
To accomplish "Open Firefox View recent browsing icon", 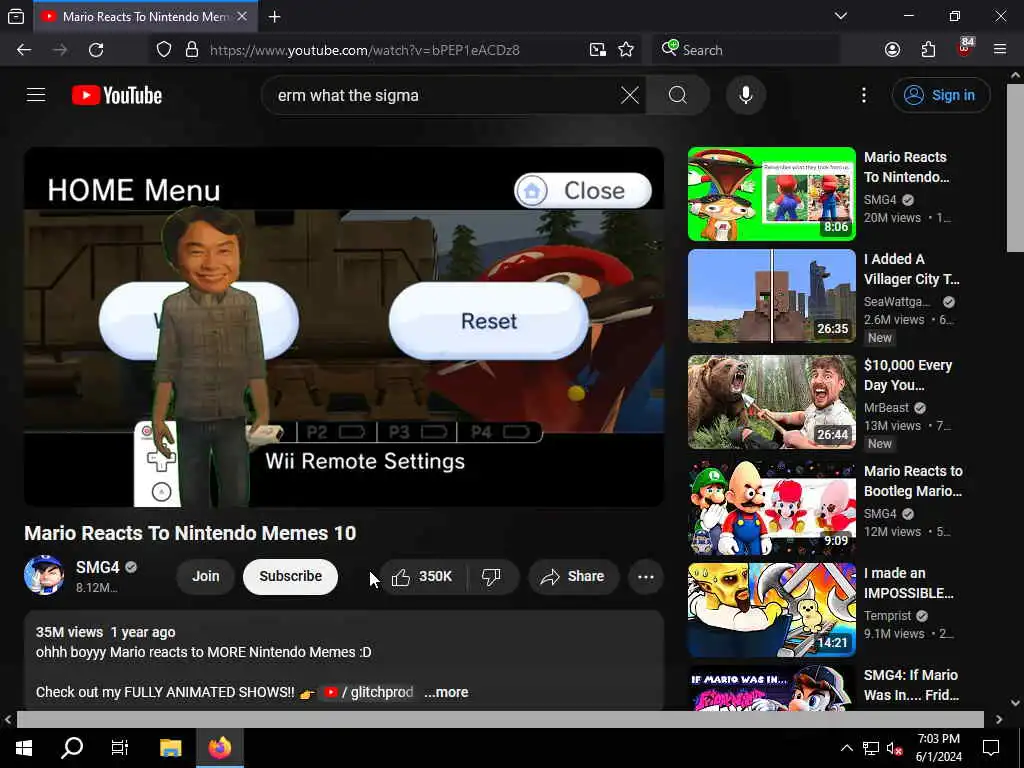I will (16, 17).
